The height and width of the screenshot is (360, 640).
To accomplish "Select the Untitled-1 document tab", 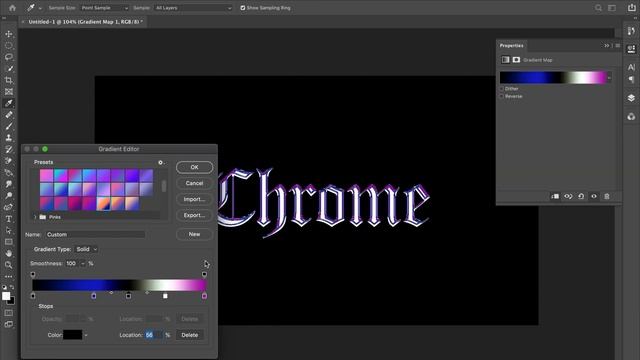I will (x=85, y=22).
